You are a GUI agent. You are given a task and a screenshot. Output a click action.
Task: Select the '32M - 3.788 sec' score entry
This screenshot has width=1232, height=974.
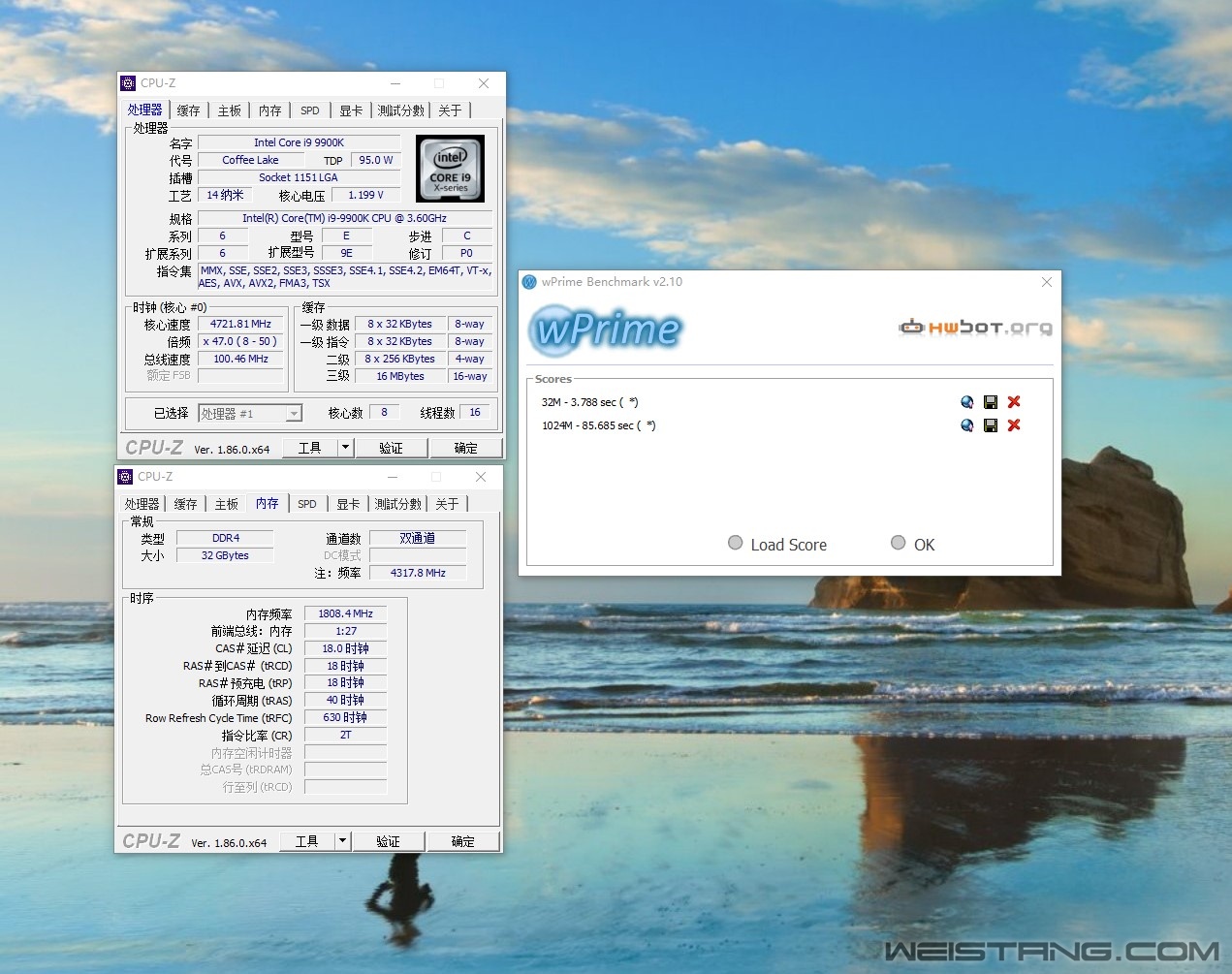(589, 402)
